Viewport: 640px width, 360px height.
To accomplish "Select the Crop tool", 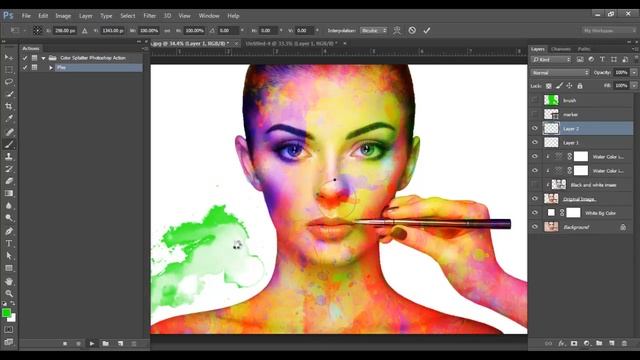I will [x=9, y=106].
